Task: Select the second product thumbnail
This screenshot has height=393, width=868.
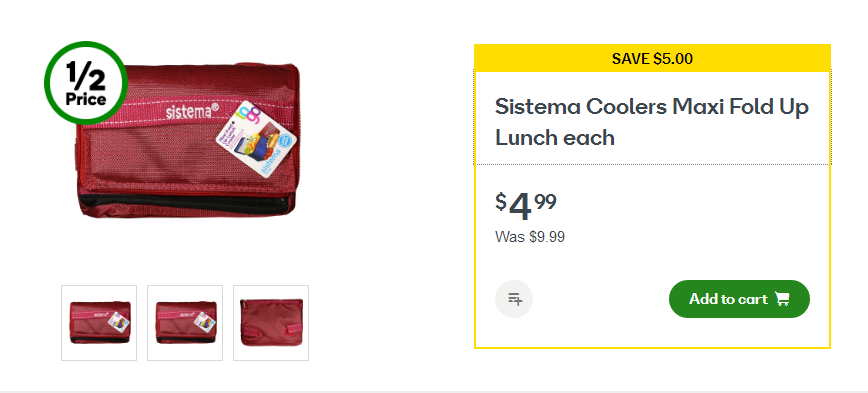Action: pos(185,323)
